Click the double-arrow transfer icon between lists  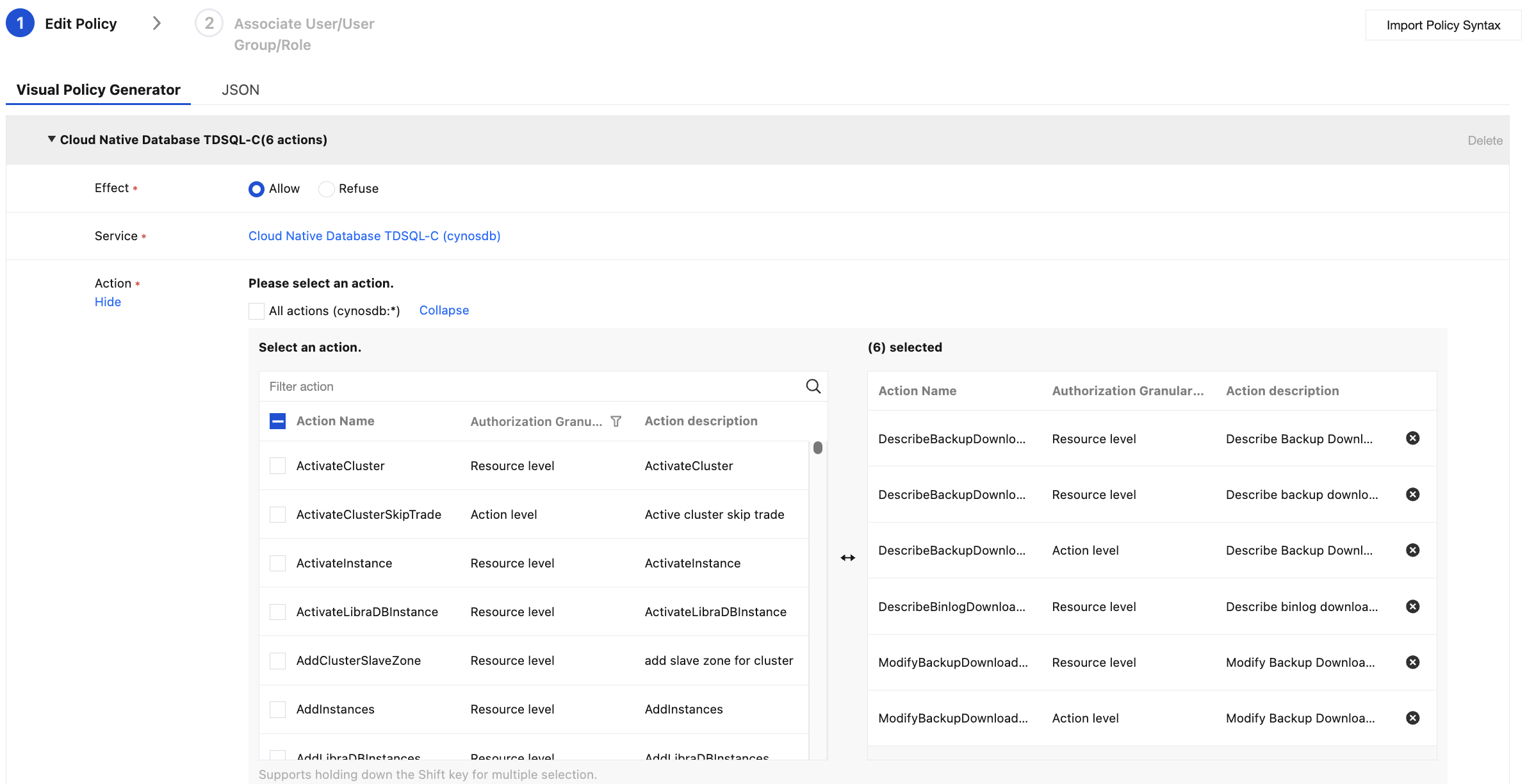click(x=847, y=558)
